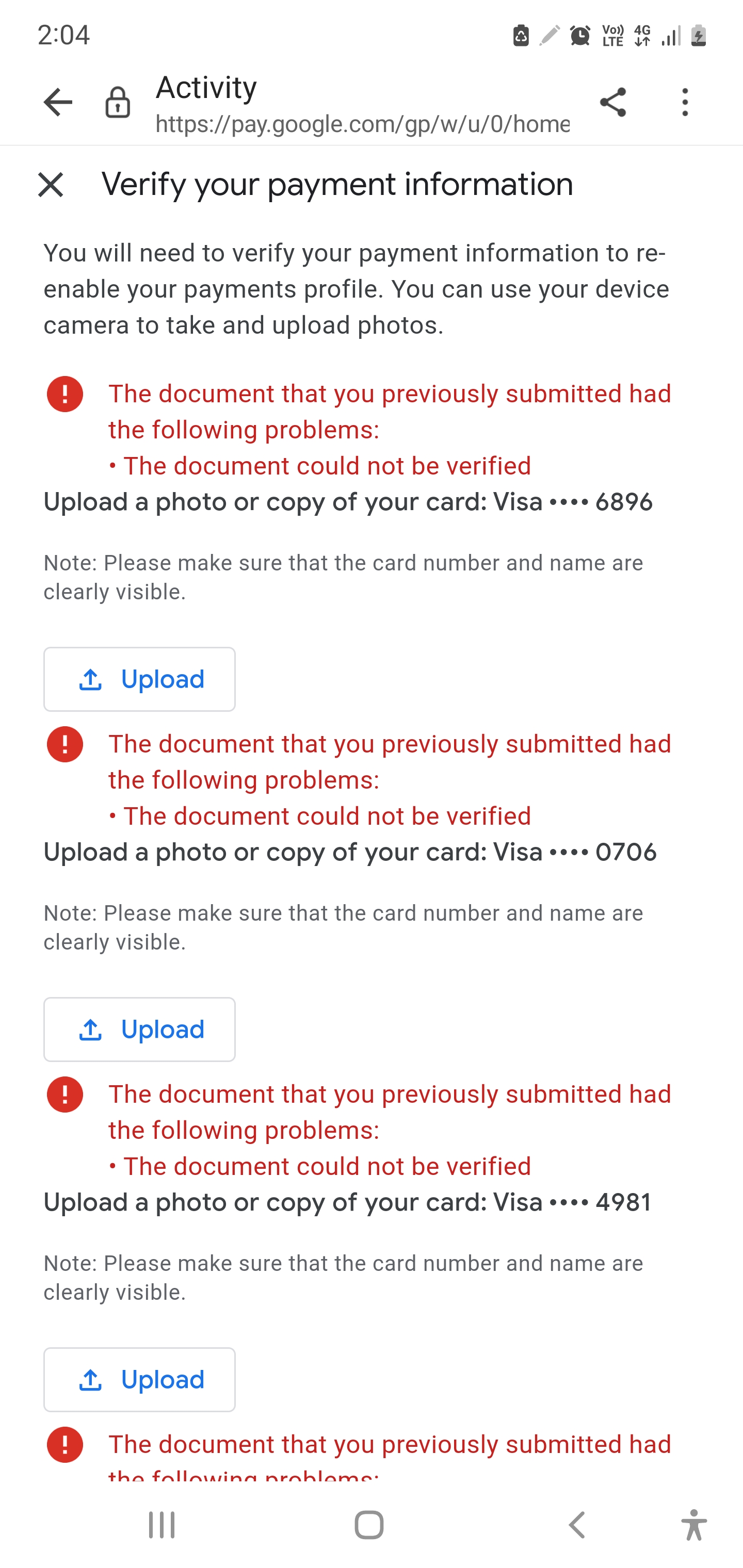Viewport: 743px width, 1568px height.
Task: Tap the red error icon above card 4981
Action: click(x=64, y=1095)
